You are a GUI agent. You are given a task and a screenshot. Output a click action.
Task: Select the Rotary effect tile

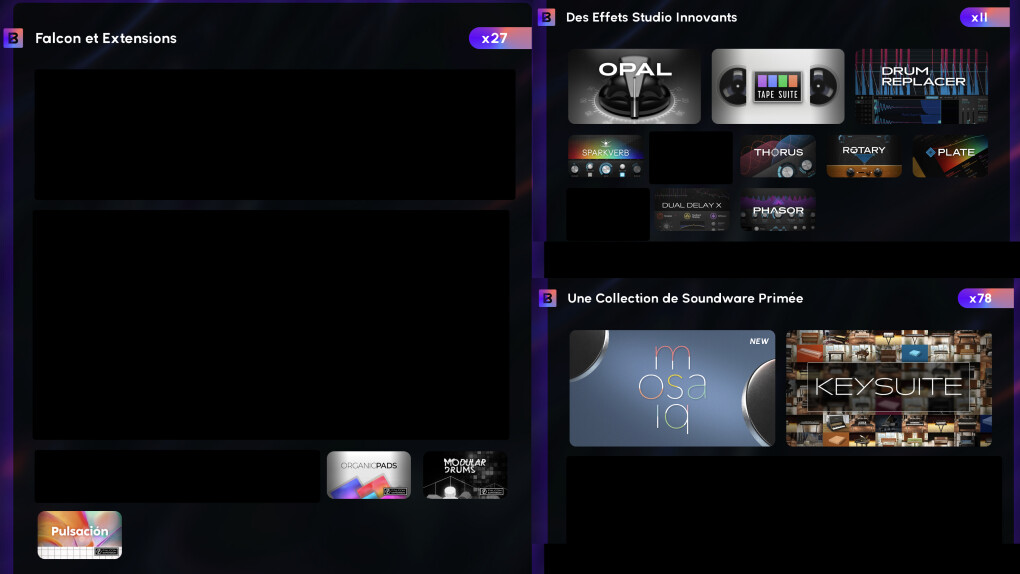(864, 156)
